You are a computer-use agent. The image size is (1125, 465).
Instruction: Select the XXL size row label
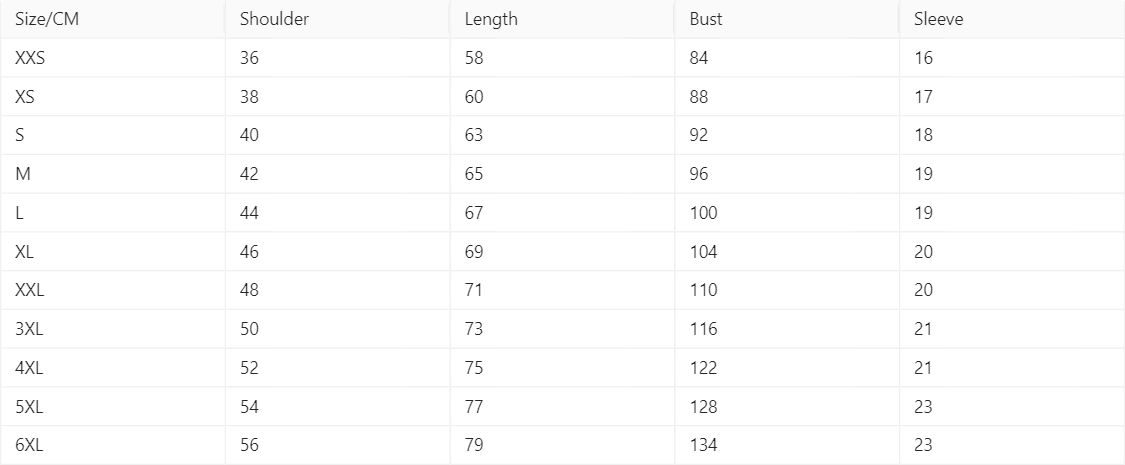coord(31,290)
